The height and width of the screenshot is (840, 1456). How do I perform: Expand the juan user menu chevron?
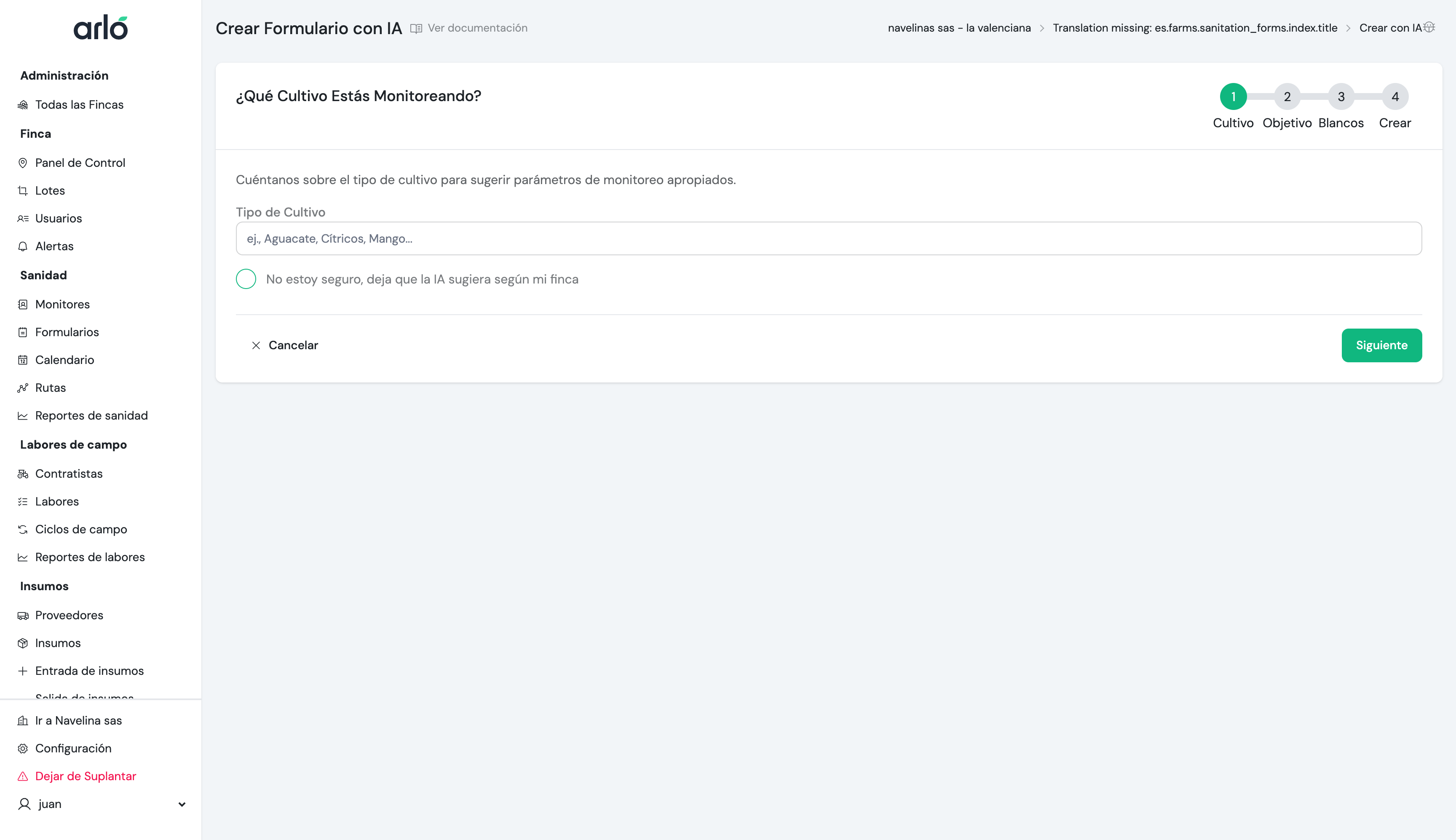pos(182,804)
